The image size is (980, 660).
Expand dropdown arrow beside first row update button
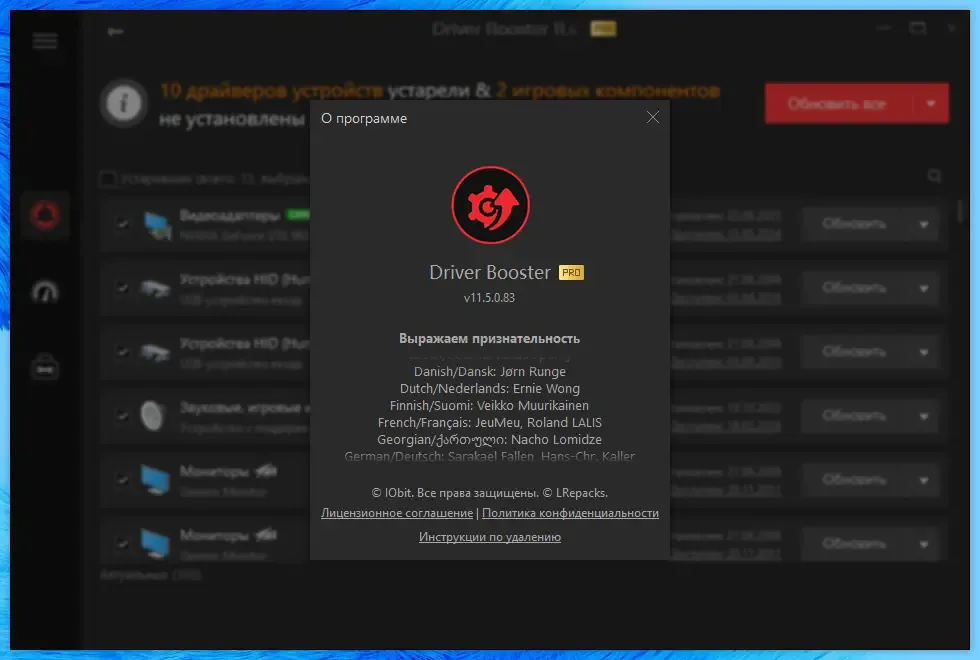click(x=924, y=224)
